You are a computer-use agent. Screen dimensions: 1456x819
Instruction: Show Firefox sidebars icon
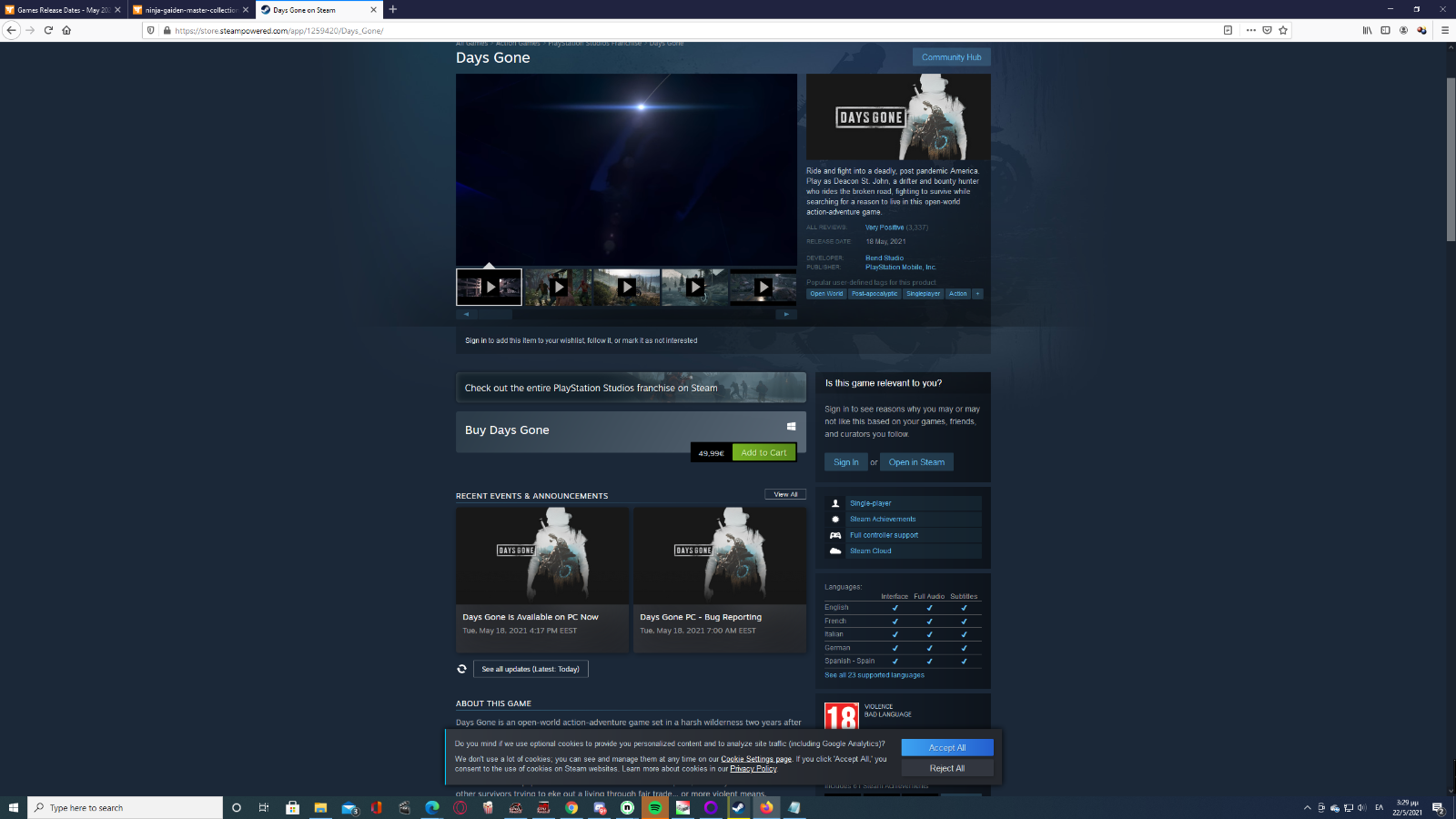click(x=1385, y=30)
